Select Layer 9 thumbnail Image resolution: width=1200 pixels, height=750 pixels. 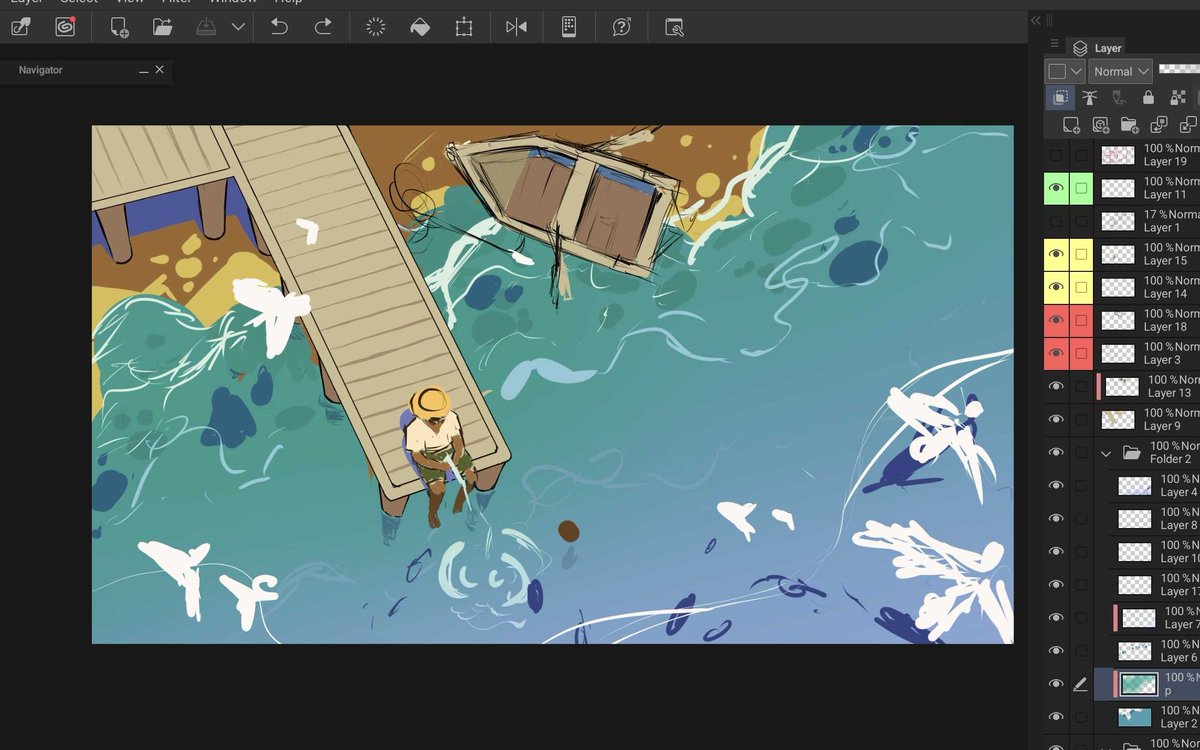pos(1118,419)
